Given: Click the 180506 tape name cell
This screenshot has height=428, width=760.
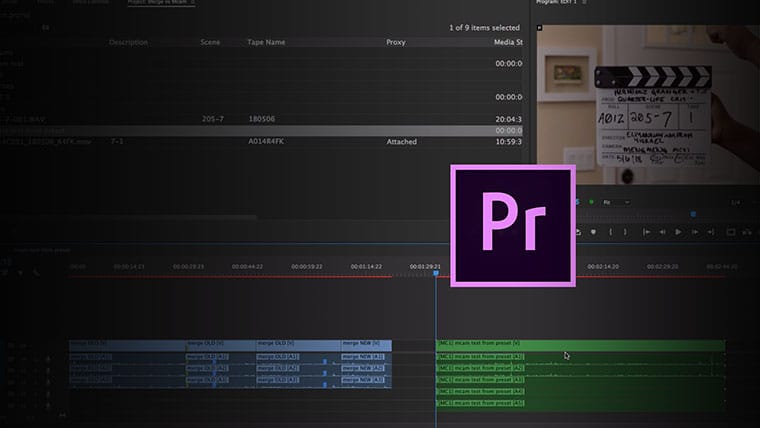Looking at the screenshot, I should click(261, 119).
